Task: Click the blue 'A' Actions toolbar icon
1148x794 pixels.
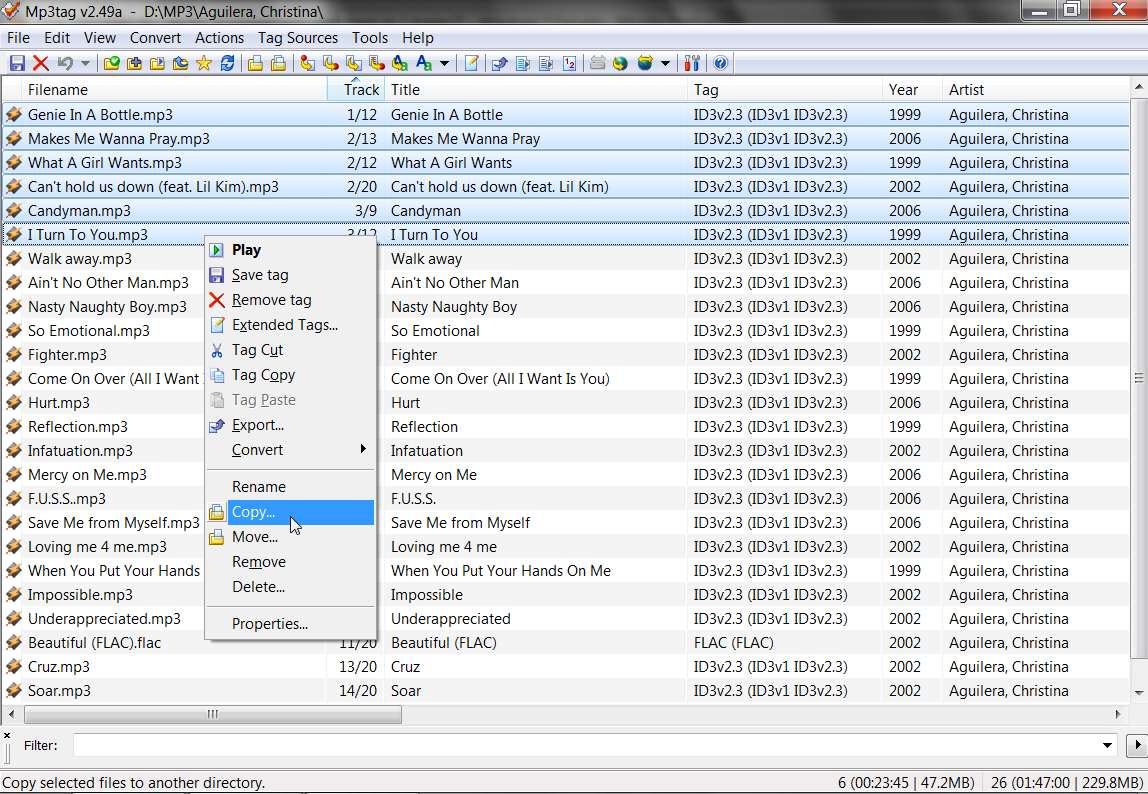Action: pyautogui.click(x=424, y=64)
